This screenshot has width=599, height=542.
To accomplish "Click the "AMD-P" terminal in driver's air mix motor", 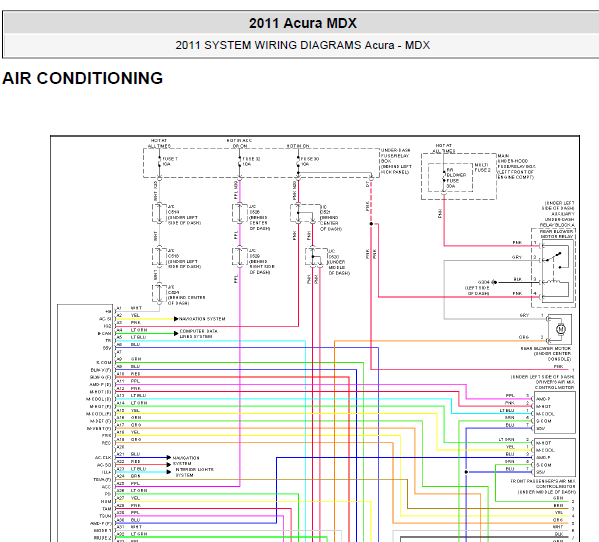I will coord(543,399).
